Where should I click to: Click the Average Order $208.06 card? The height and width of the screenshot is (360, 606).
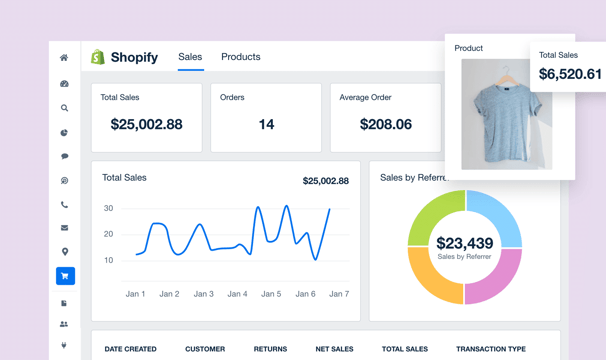385,118
